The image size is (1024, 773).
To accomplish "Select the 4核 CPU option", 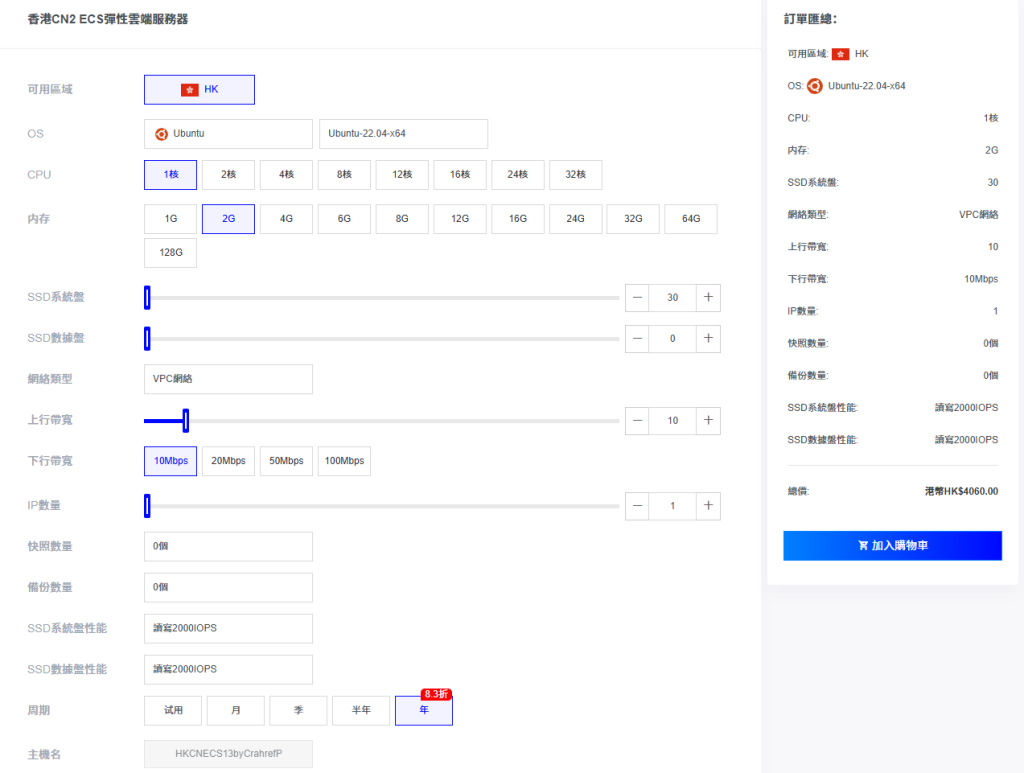I will pos(286,175).
